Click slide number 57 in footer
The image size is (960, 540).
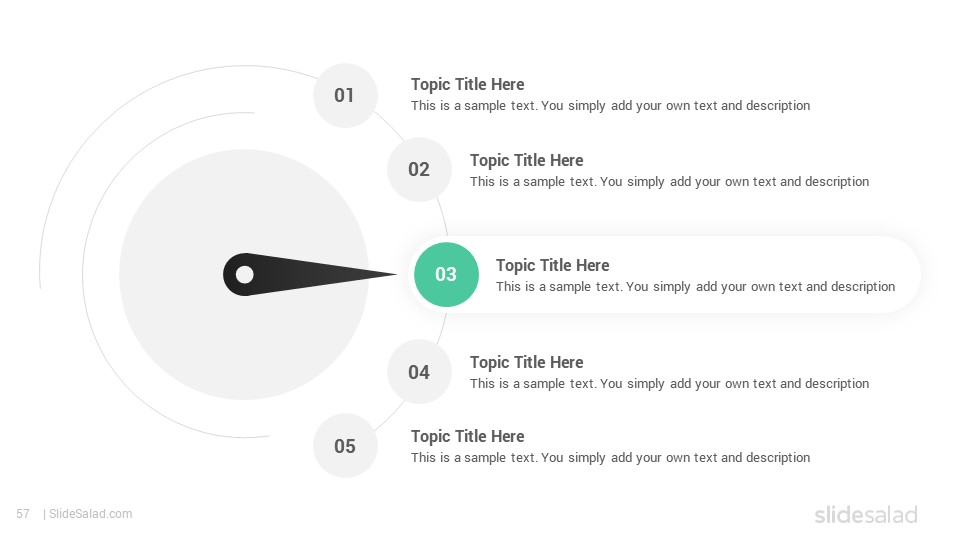click(x=23, y=514)
